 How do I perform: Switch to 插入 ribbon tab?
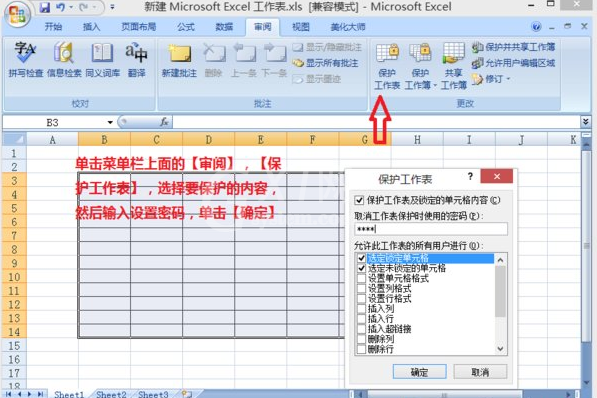click(x=91, y=27)
